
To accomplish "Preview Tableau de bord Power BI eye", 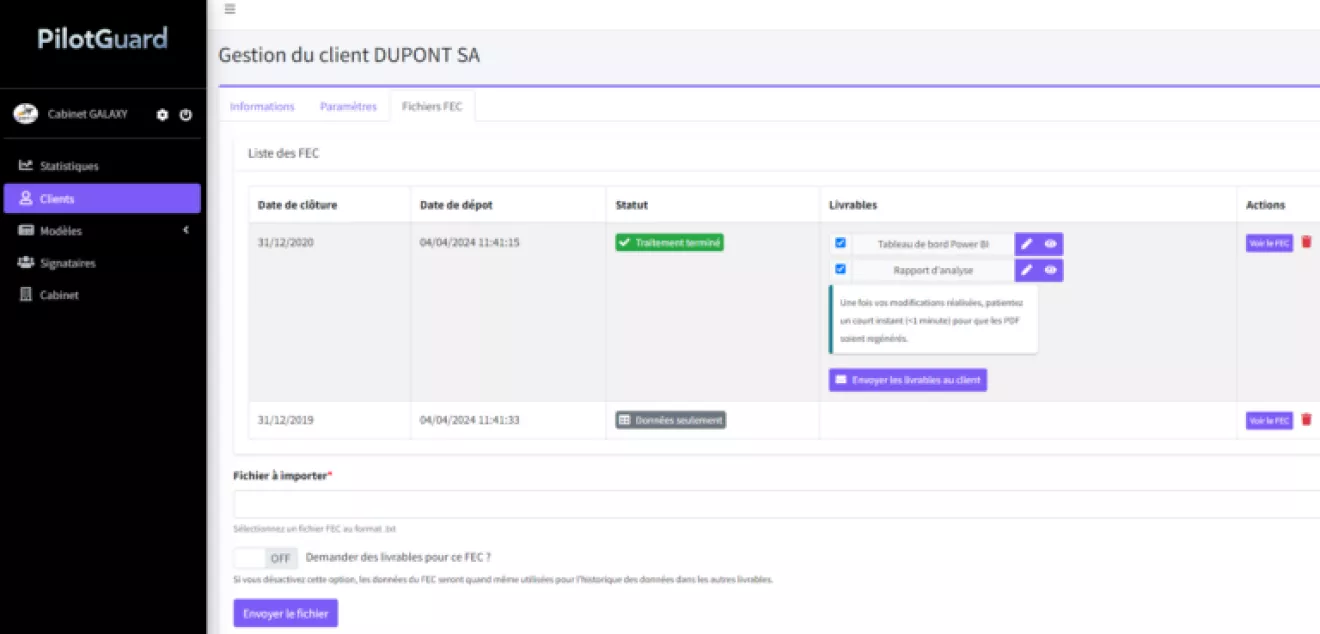I will click(1051, 244).
